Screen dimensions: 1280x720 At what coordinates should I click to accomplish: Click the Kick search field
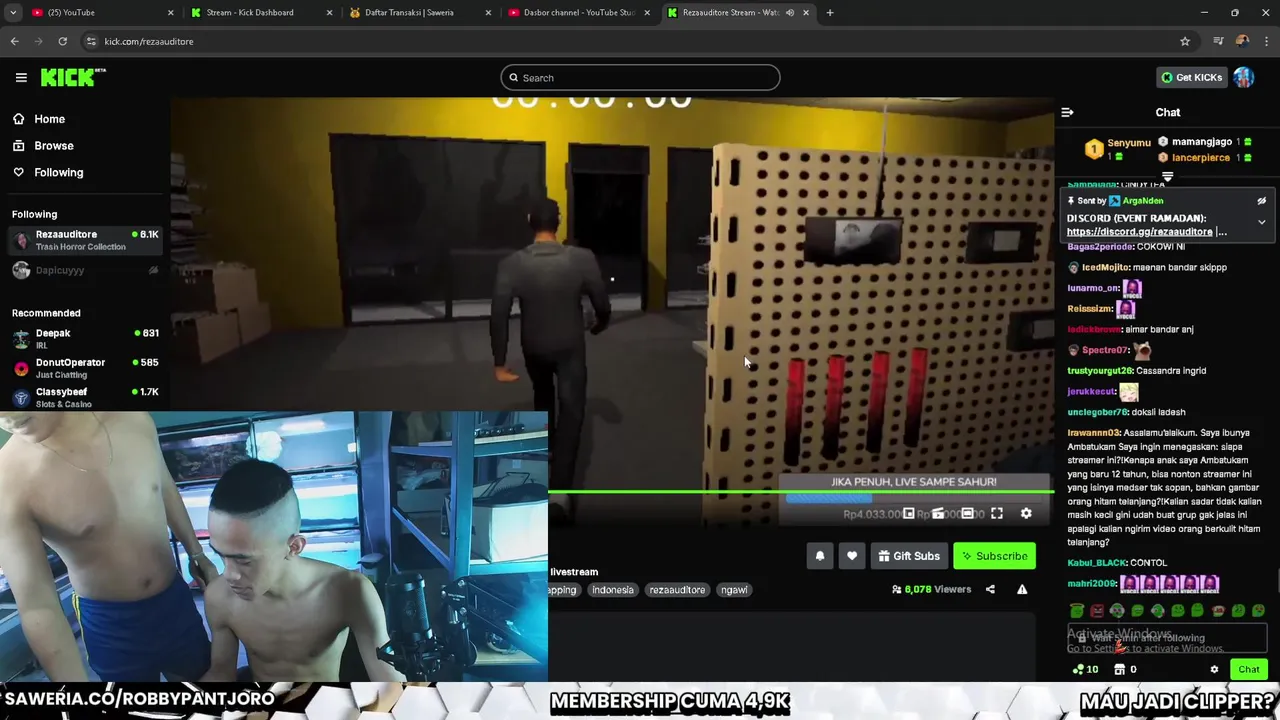tap(640, 77)
